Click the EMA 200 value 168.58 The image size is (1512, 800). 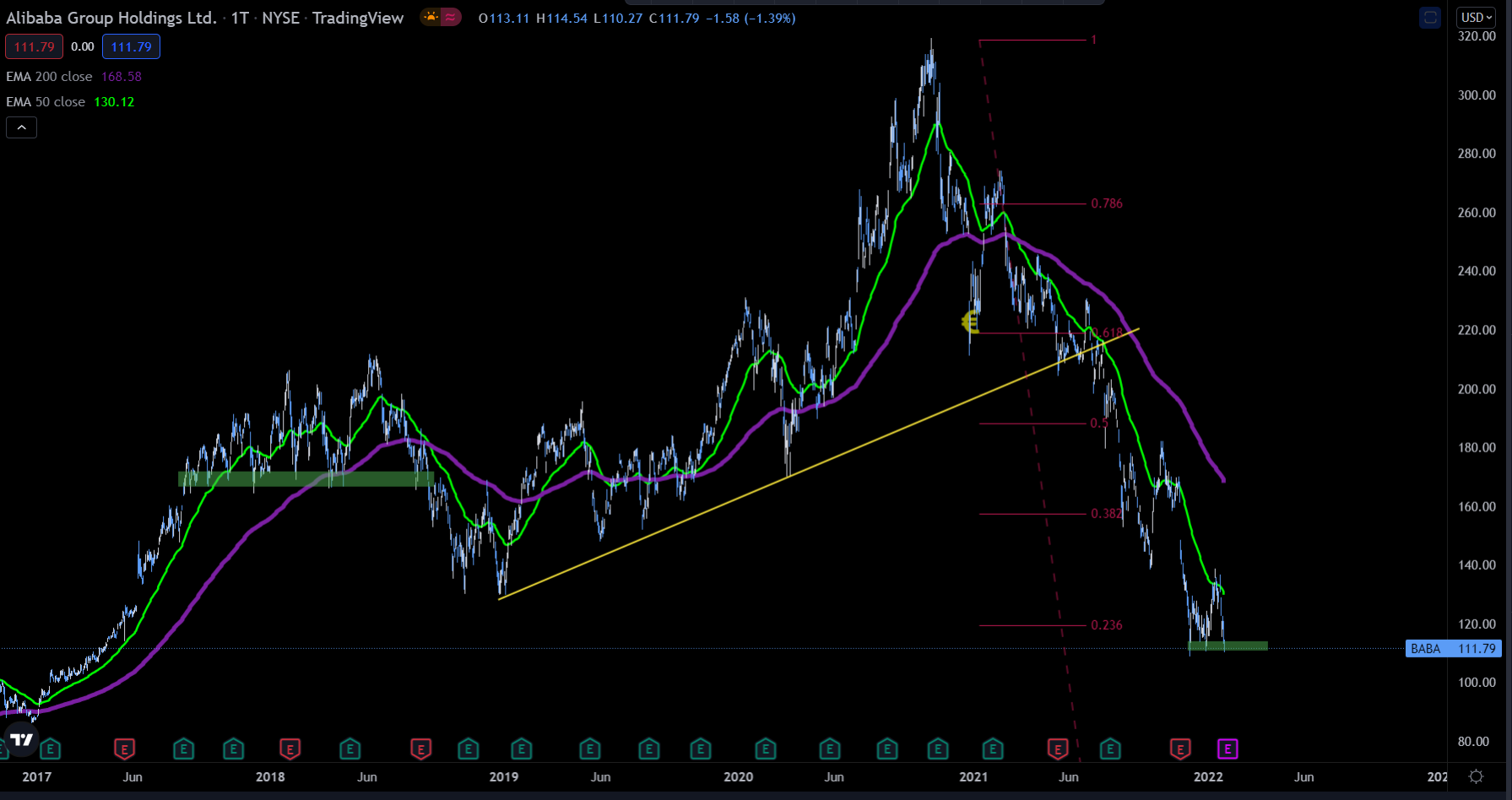click(122, 76)
